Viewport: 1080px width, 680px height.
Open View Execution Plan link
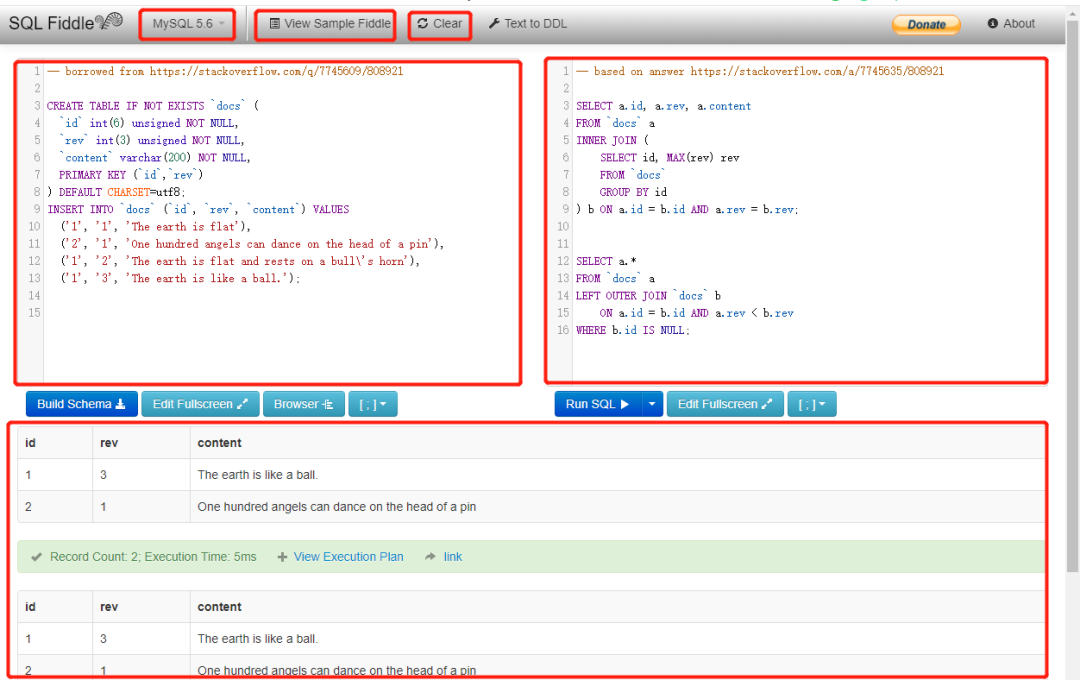(x=348, y=557)
